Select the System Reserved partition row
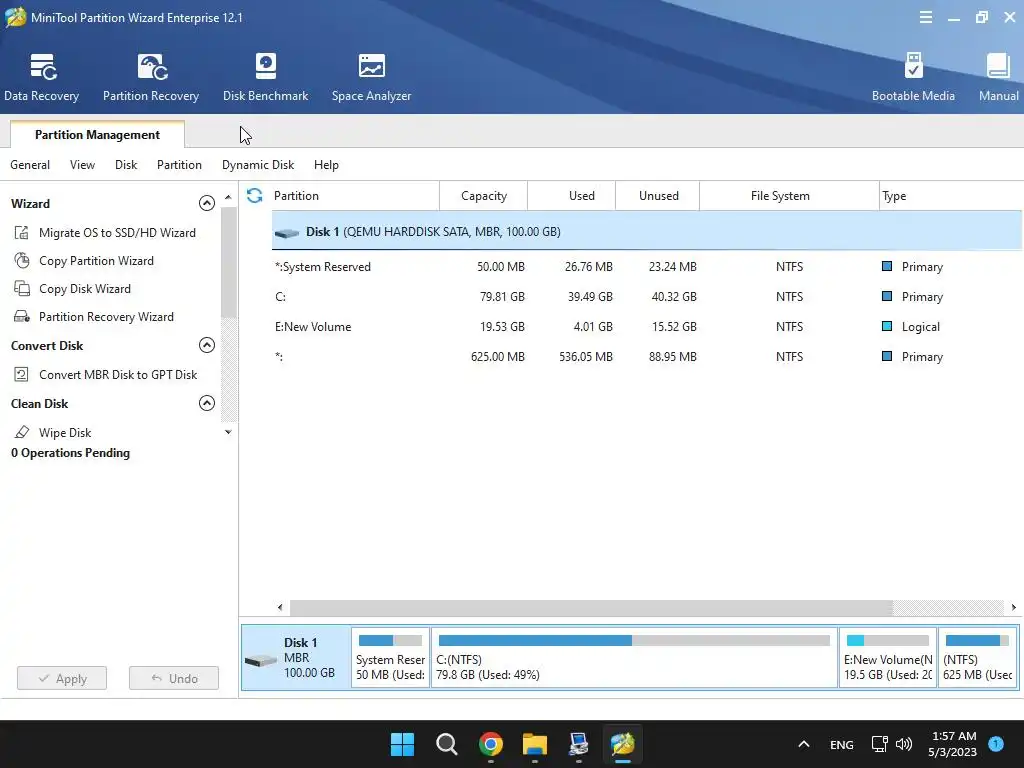Viewport: 1024px width, 768px height. coord(647,266)
